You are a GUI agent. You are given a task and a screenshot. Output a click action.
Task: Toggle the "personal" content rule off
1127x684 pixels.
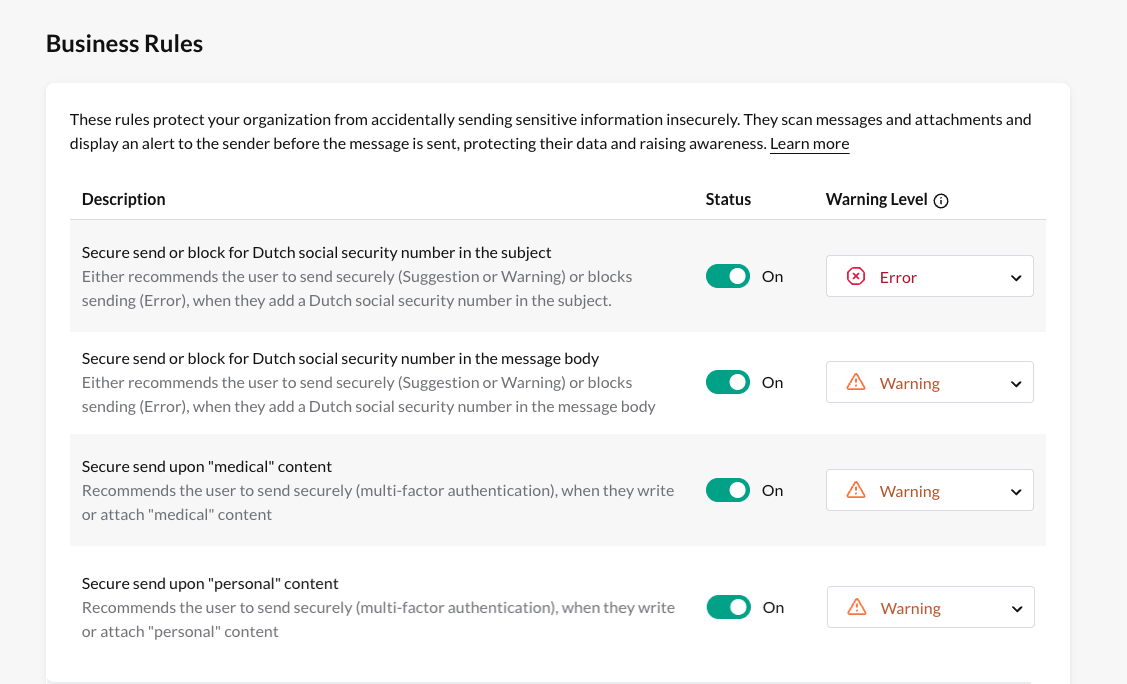[729, 608]
